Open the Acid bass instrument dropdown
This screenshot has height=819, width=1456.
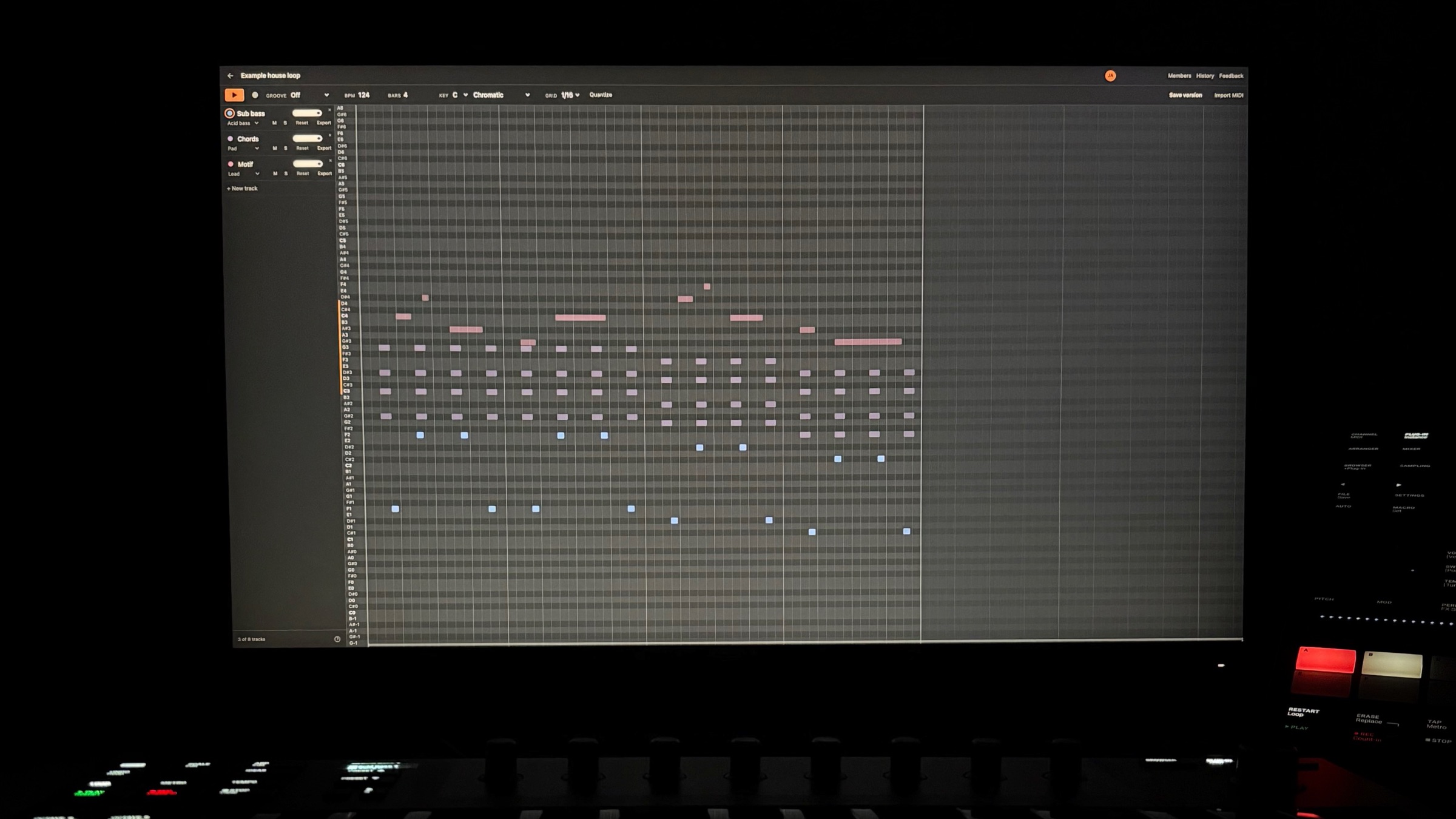click(x=243, y=123)
